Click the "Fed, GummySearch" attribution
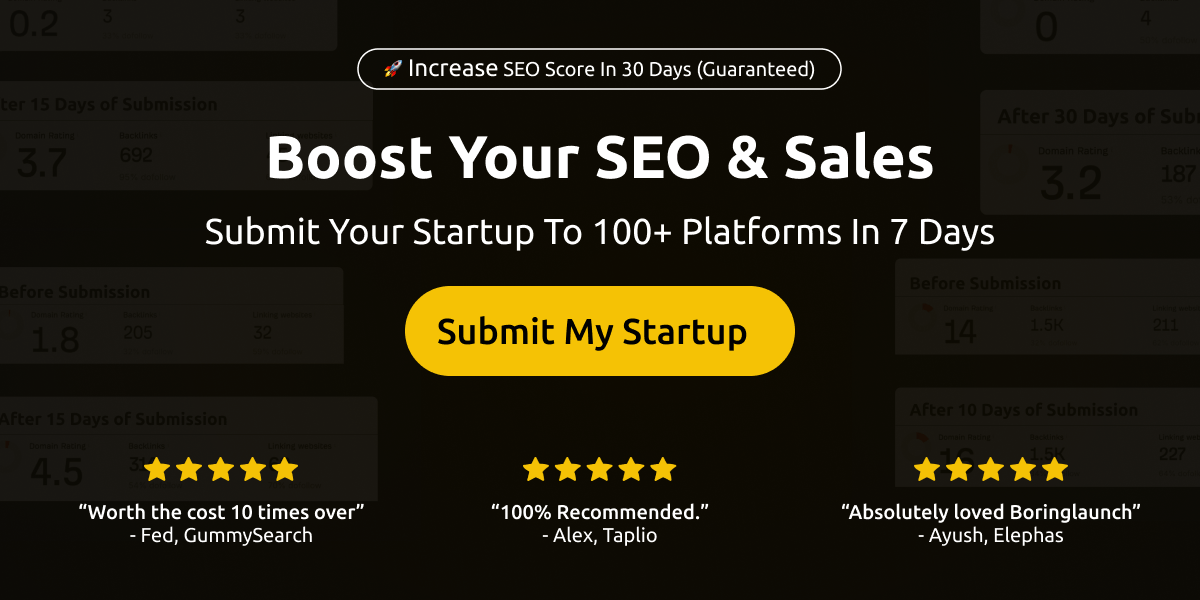 click(221, 536)
